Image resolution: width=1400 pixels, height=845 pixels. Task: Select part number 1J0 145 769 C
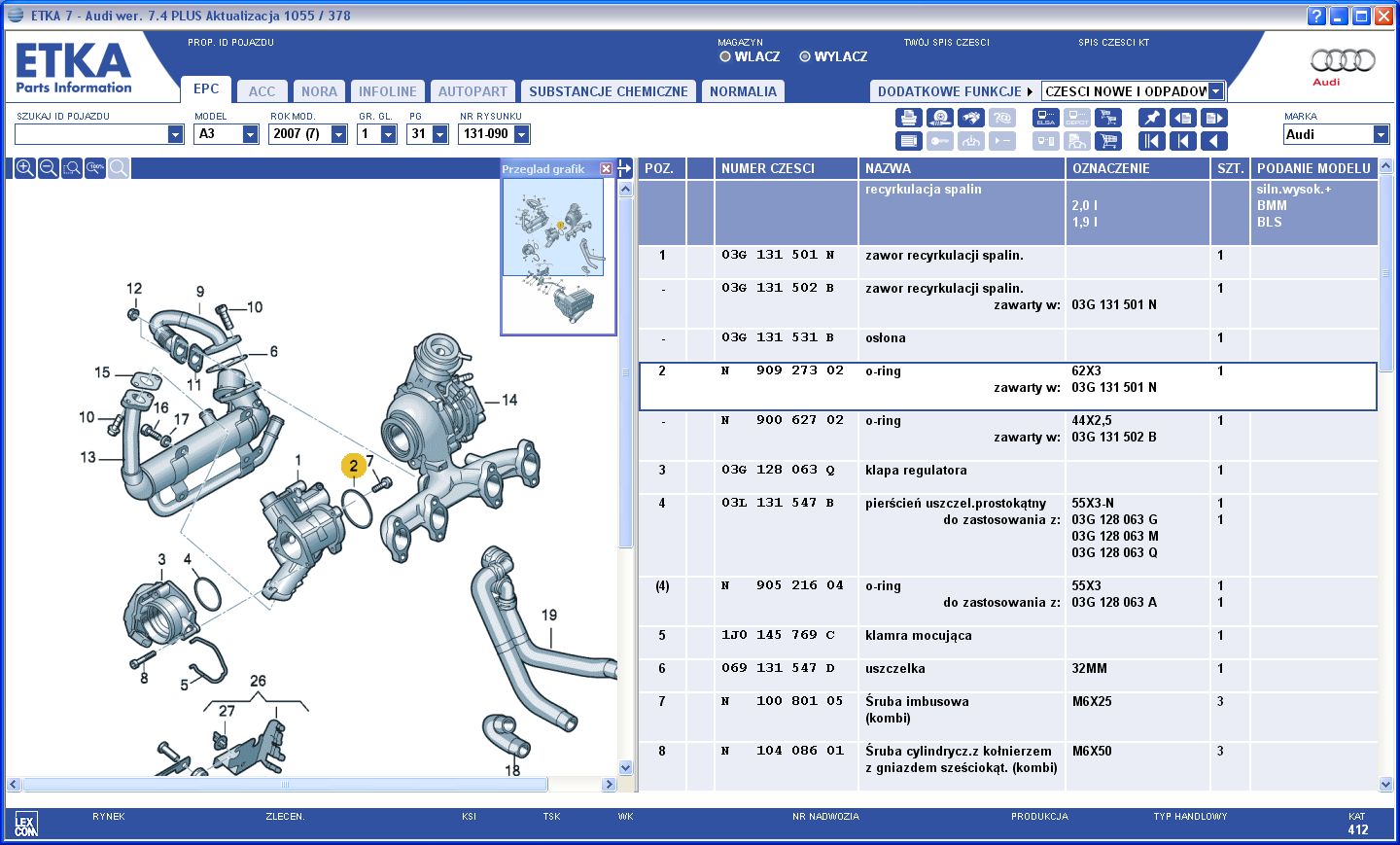[x=778, y=635]
